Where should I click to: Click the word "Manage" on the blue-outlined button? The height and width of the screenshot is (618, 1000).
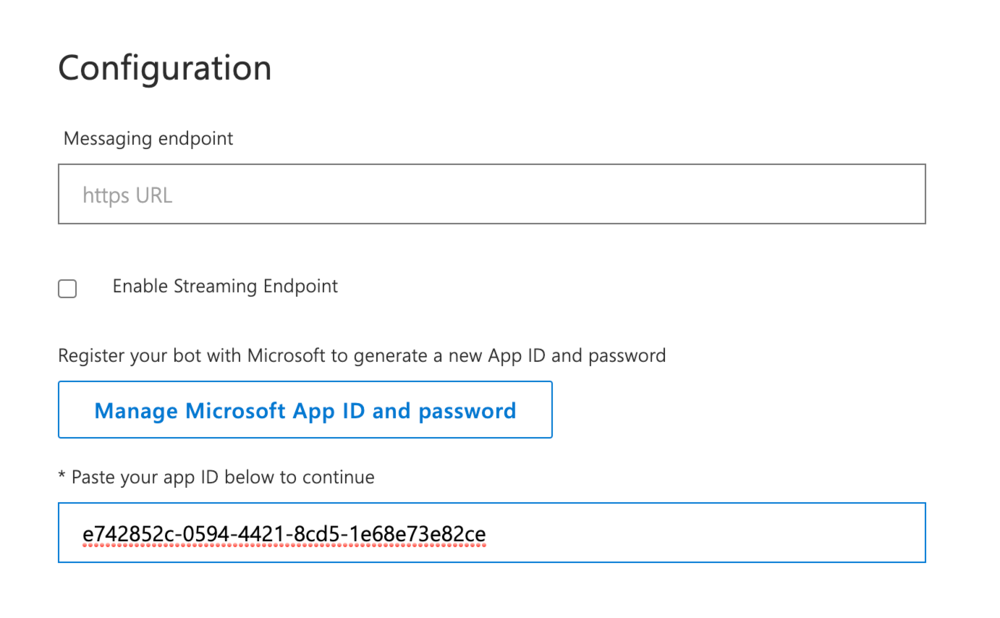[x=136, y=411]
